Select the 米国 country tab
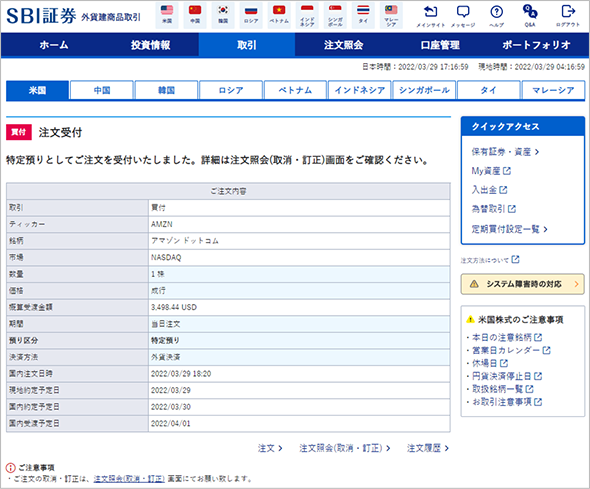 (37, 90)
